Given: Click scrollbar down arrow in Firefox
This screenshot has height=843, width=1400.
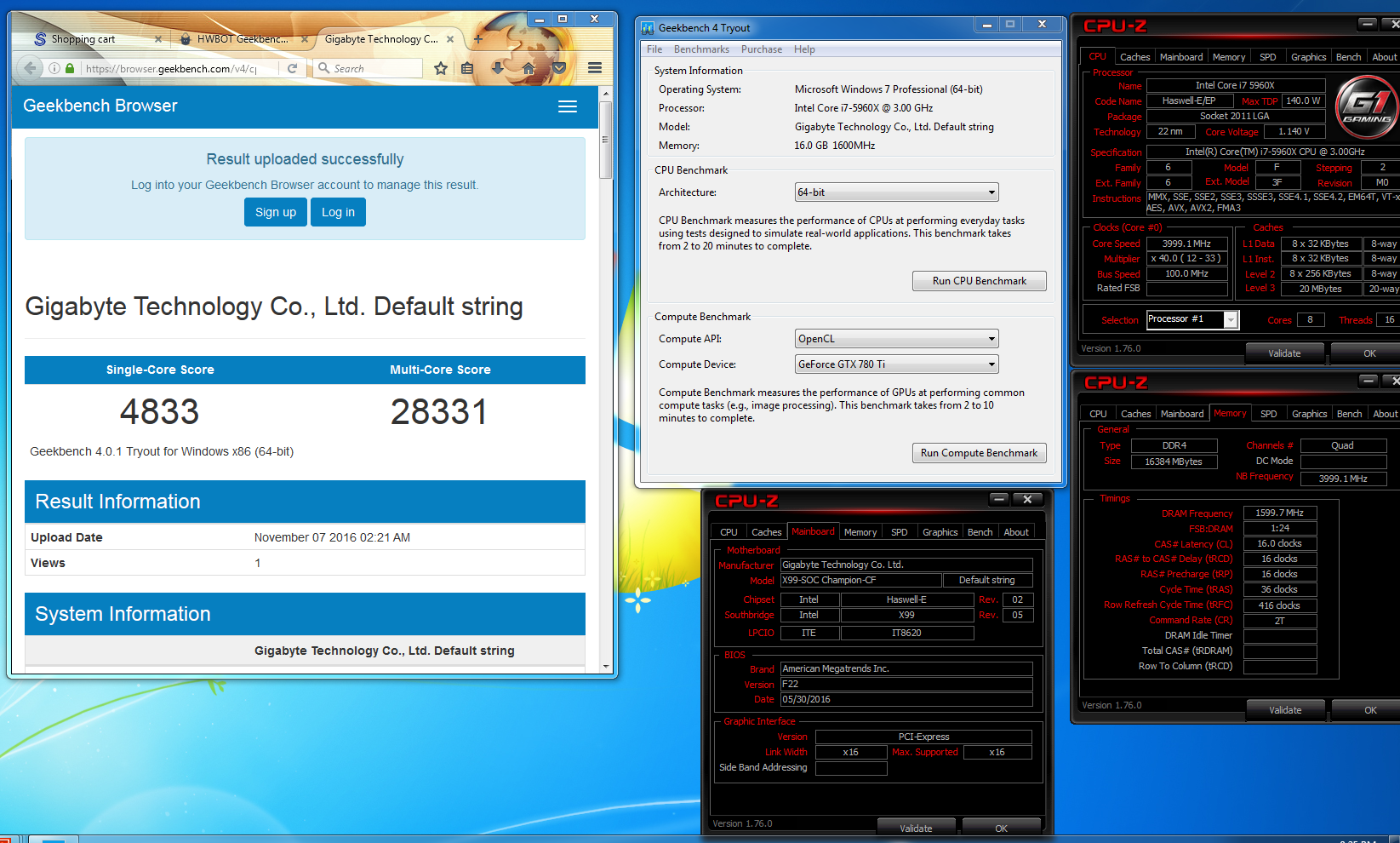Looking at the screenshot, I should point(606,667).
